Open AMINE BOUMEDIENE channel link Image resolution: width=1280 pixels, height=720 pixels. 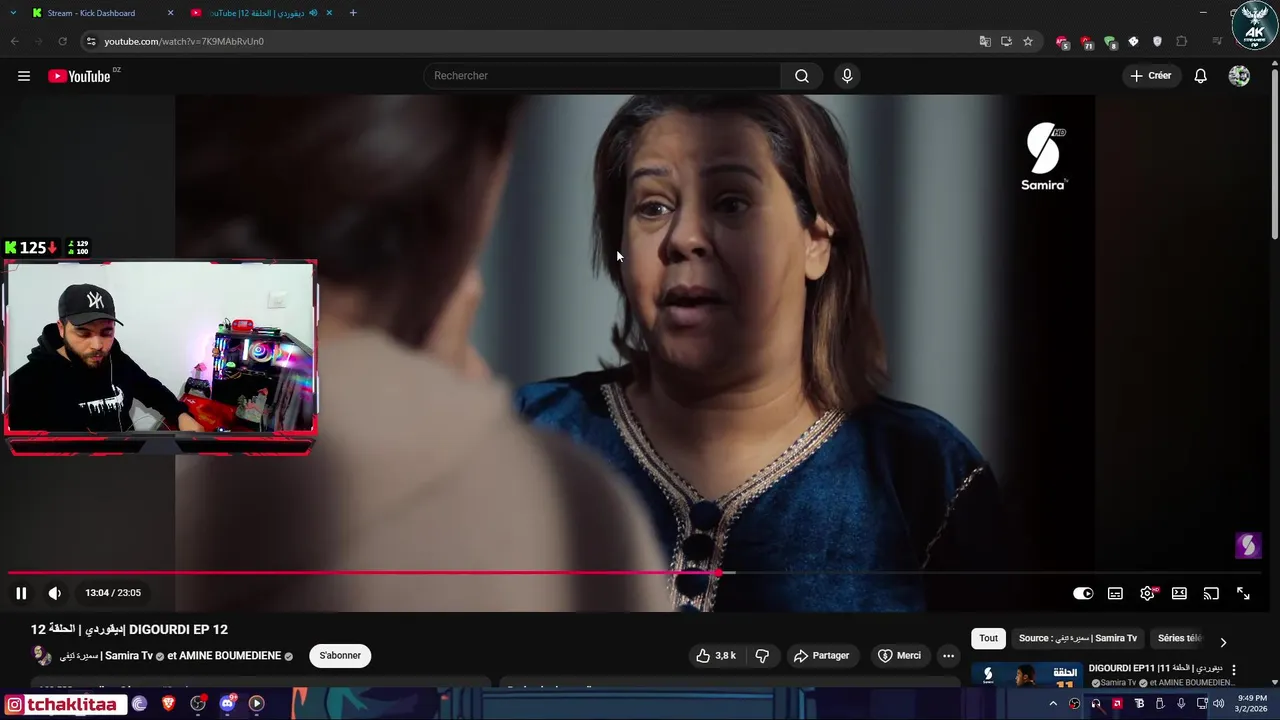coord(231,656)
